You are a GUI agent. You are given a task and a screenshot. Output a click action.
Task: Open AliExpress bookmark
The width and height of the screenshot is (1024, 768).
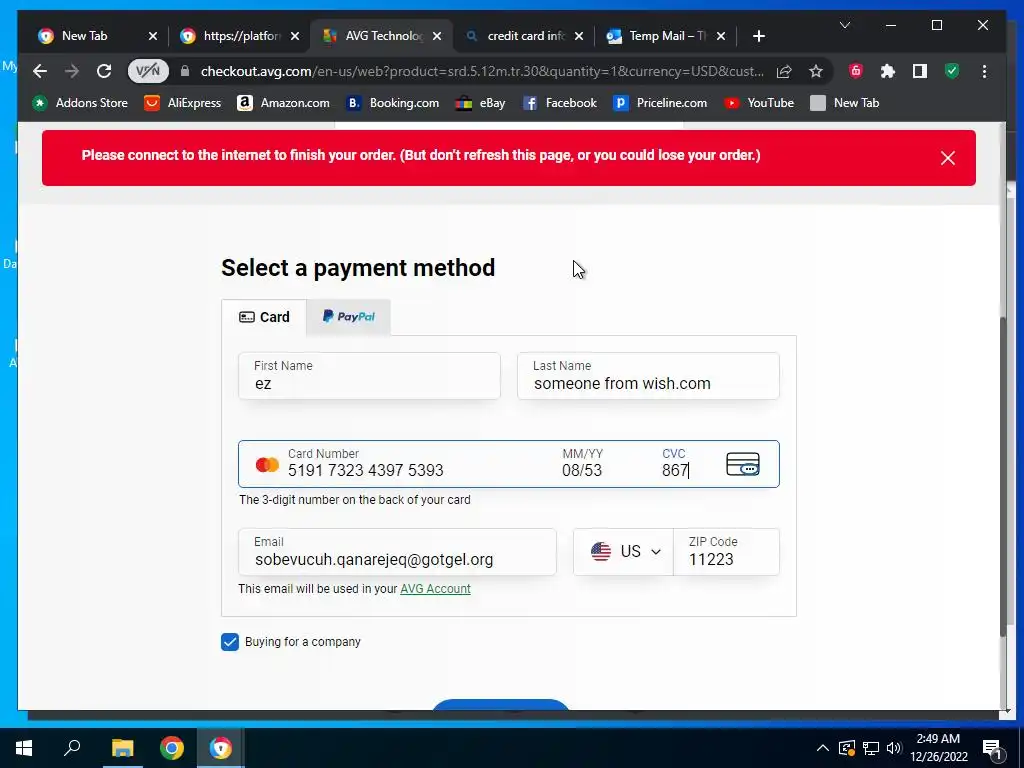(183, 103)
